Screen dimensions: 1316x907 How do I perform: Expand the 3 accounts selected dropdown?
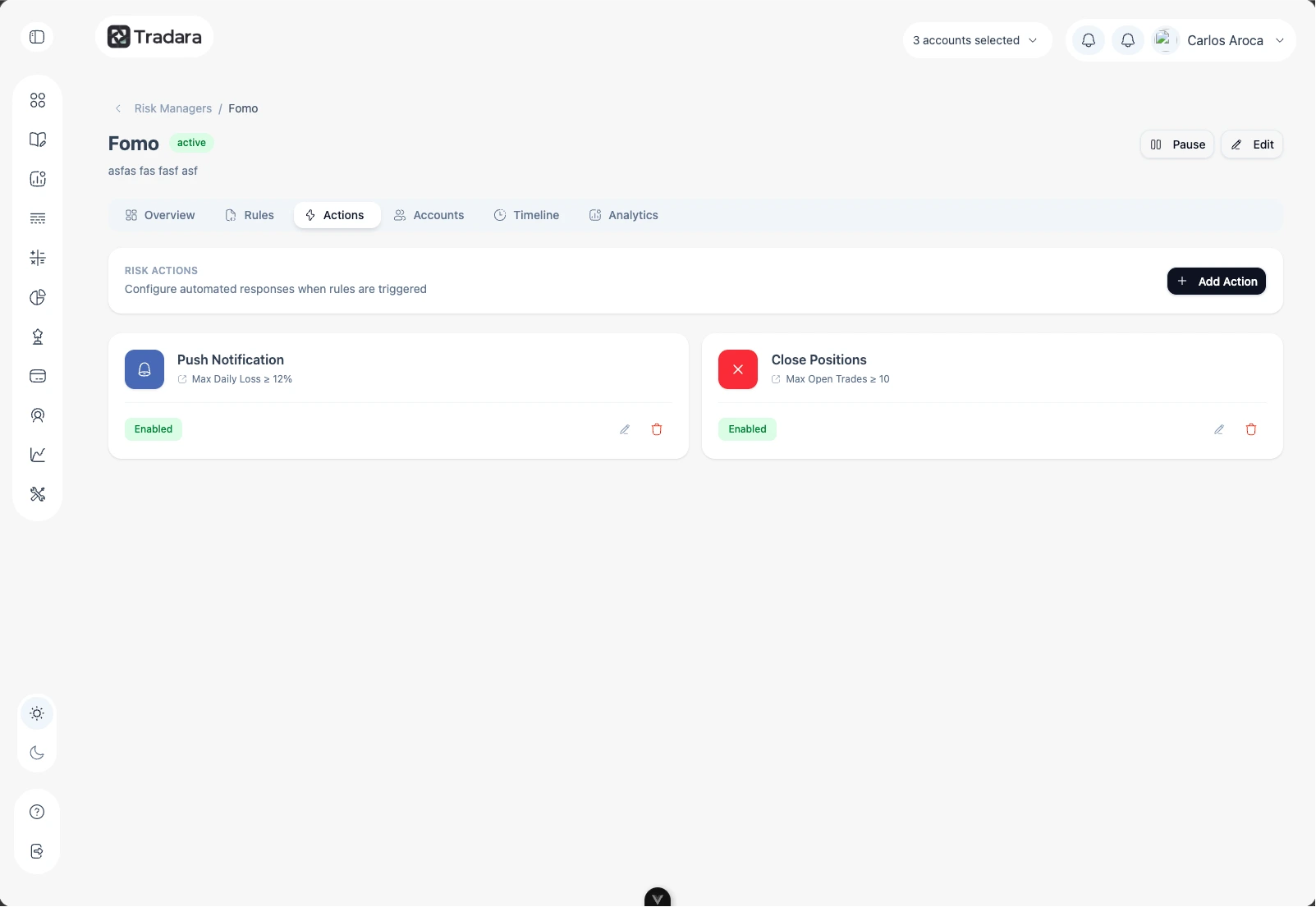pyautogui.click(x=976, y=40)
